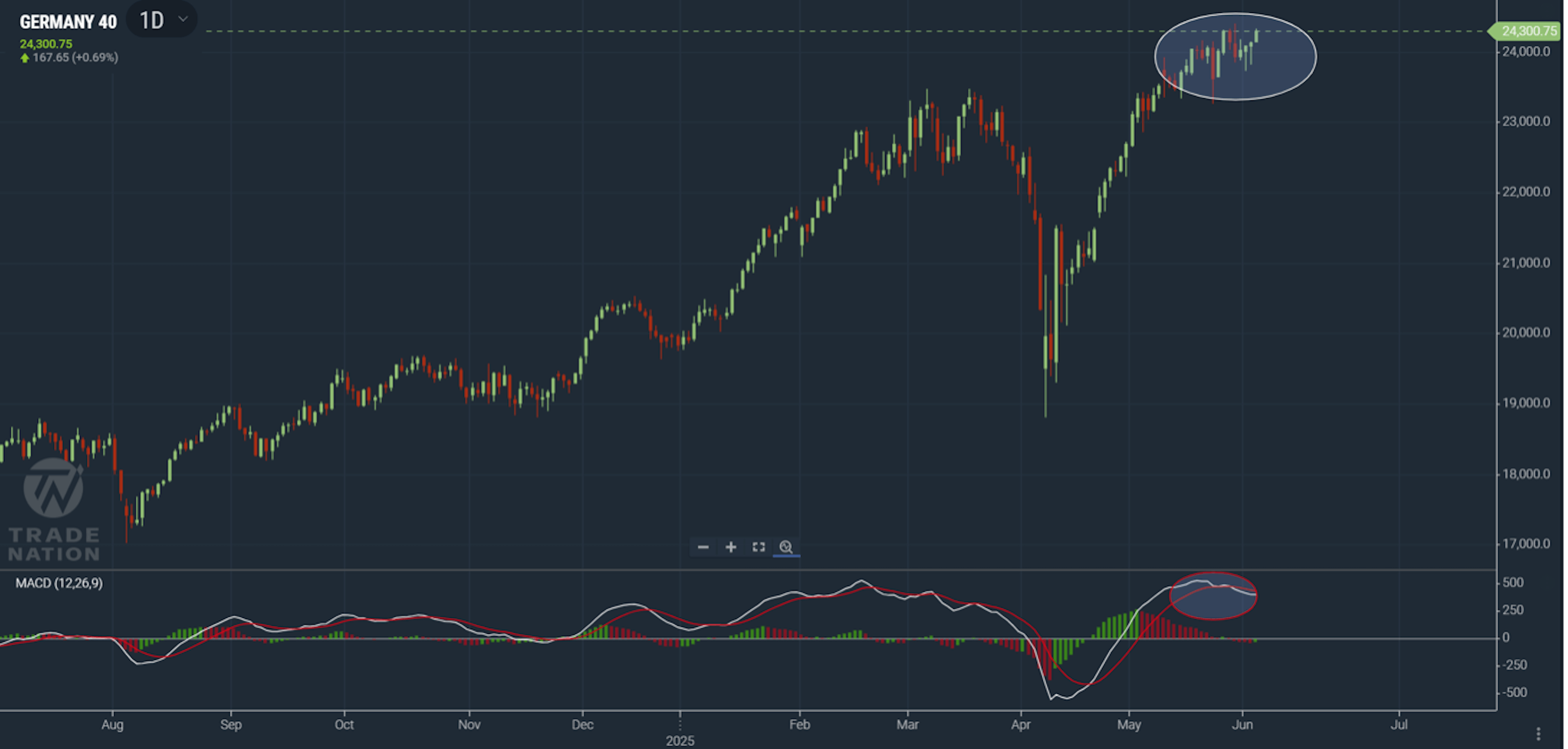1568x749 pixels.
Task: Zoom out the chart with minus icon
Action: tap(702, 547)
